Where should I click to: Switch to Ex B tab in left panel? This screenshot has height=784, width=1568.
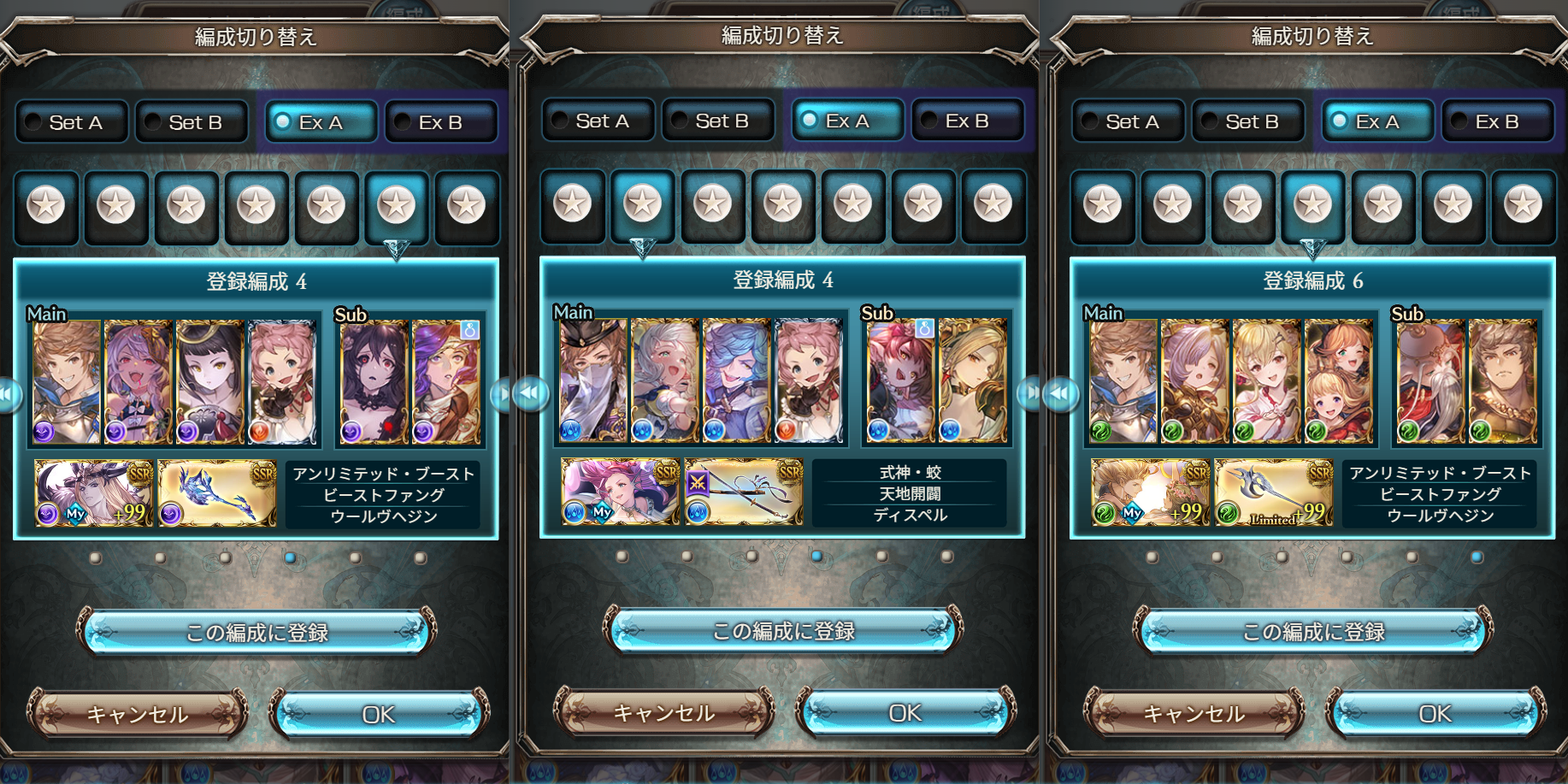coord(440,122)
